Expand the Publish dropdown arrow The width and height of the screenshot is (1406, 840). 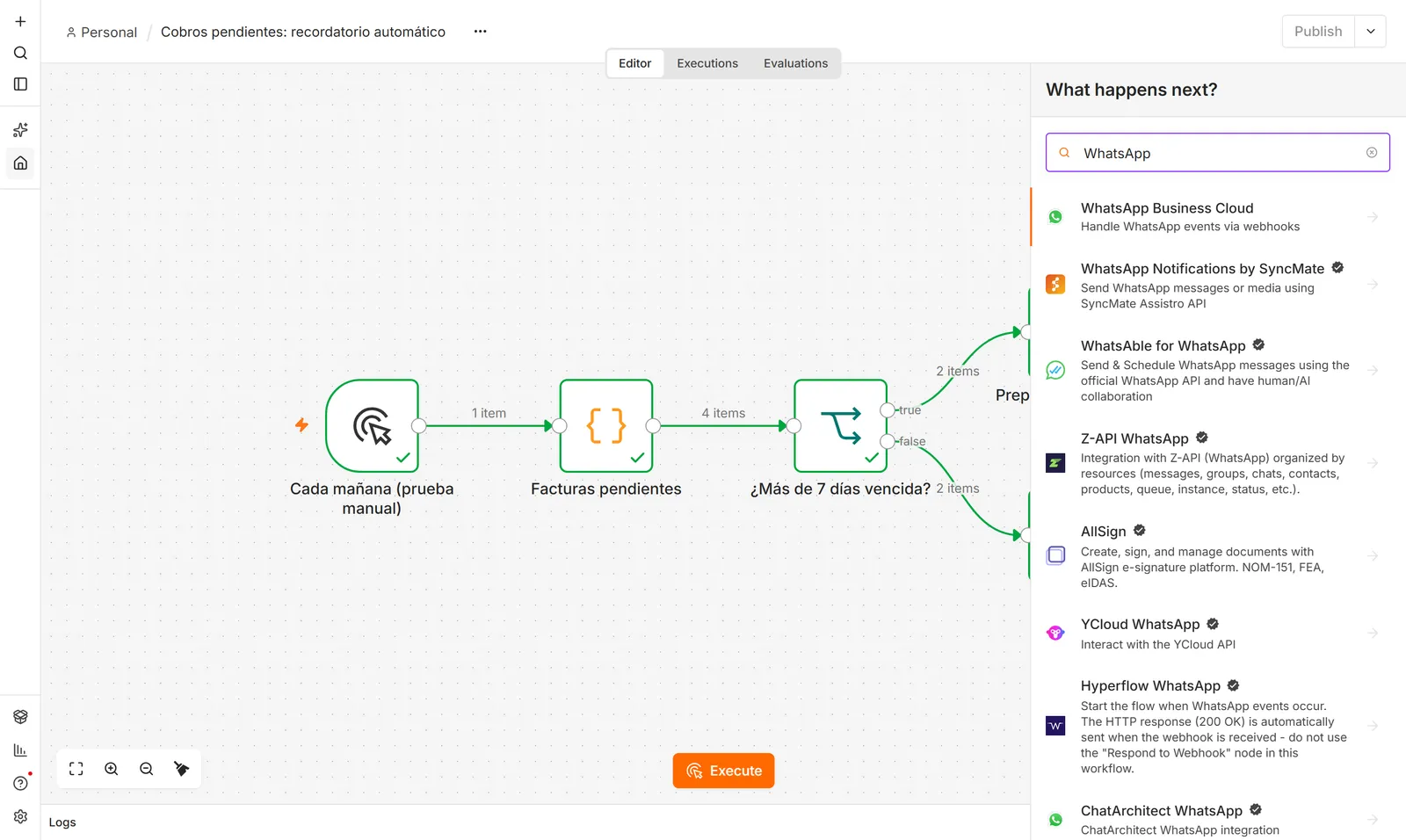click(x=1371, y=32)
